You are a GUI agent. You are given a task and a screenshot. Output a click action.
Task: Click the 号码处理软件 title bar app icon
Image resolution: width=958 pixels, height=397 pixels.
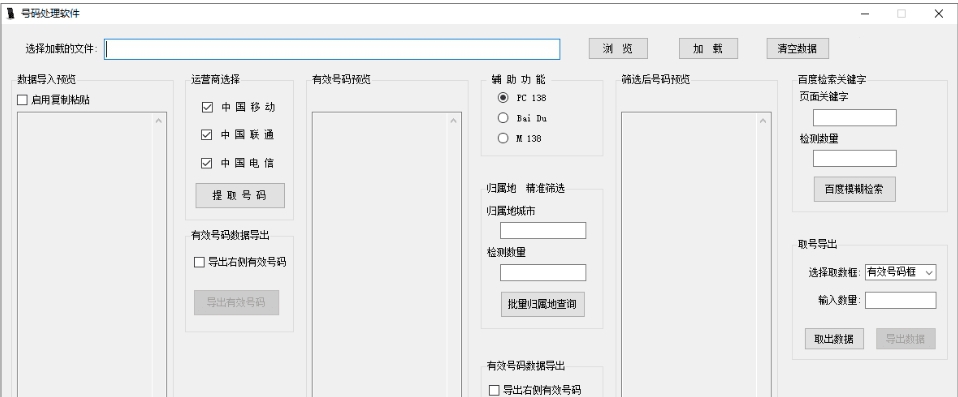click(10, 13)
